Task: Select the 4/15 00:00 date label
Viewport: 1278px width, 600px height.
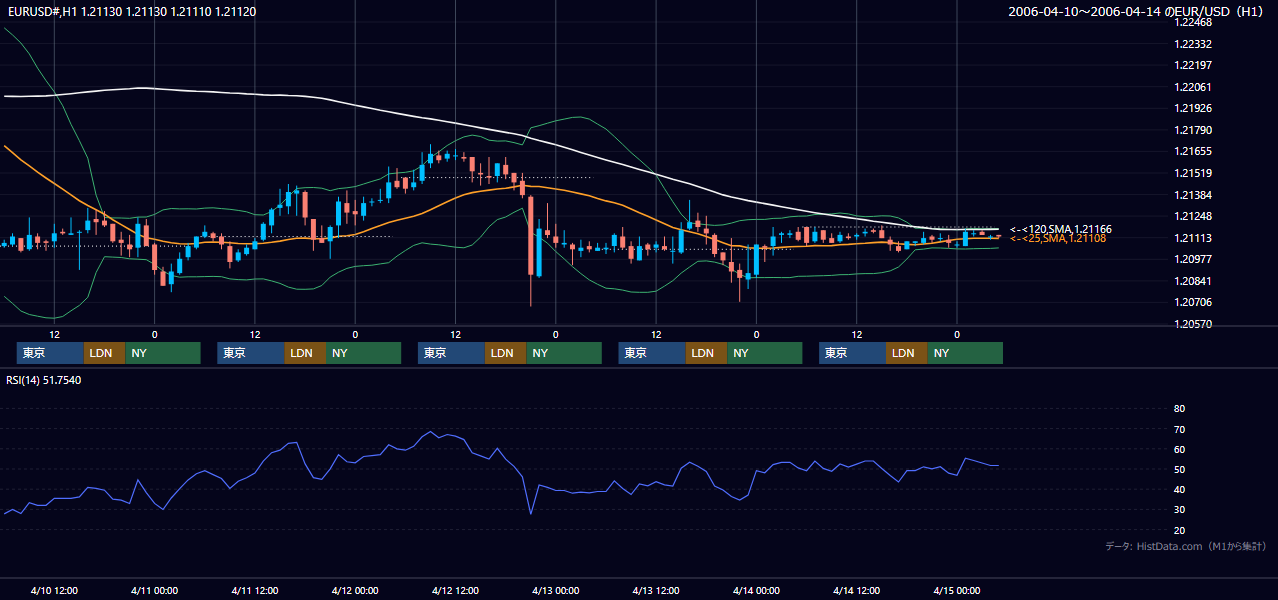Action: pyautogui.click(x=956, y=590)
